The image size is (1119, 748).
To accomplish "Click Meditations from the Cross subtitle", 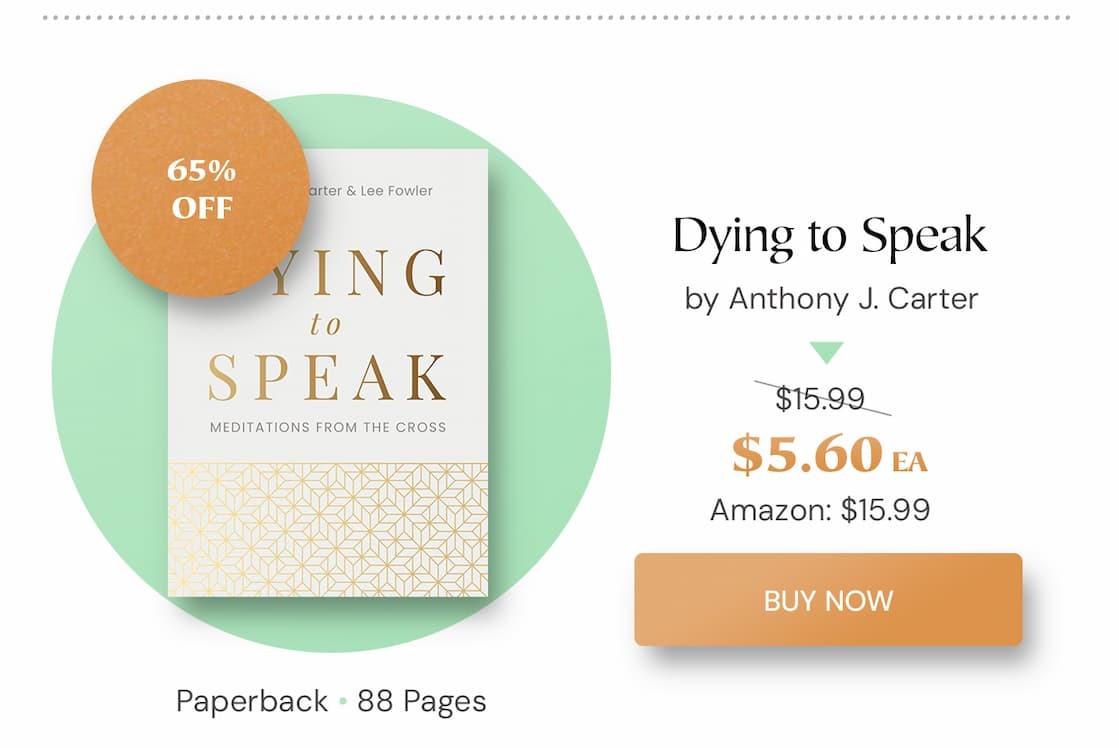I will [x=328, y=427].
